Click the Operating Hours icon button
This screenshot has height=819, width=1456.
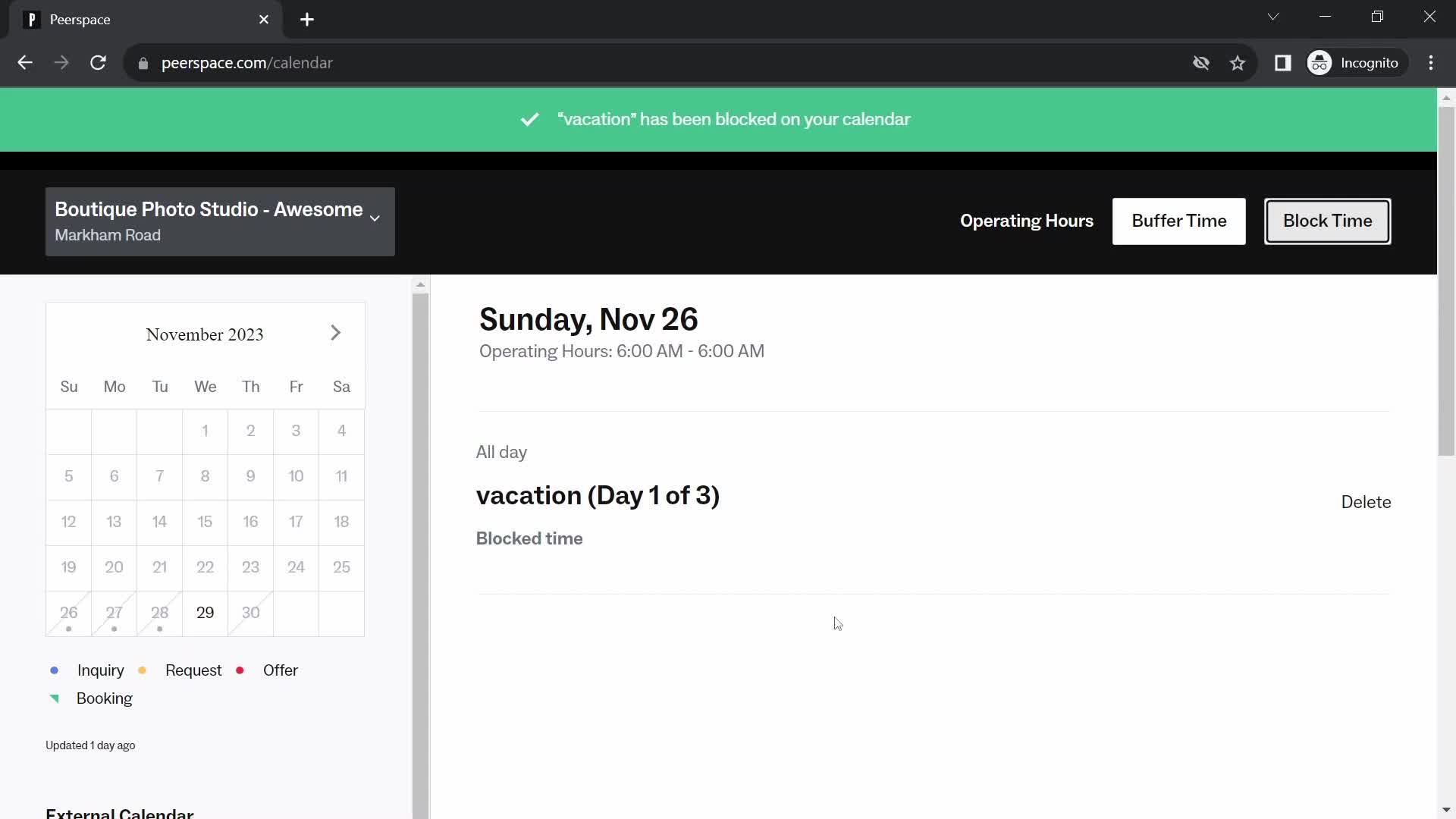(x=1027, y=221)
